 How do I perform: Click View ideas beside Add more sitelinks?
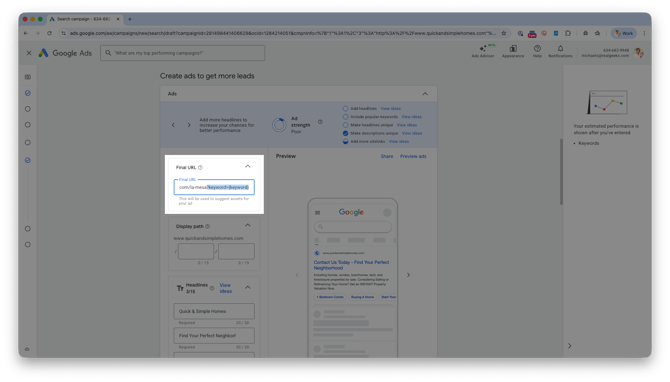click(x=399, y=141)
